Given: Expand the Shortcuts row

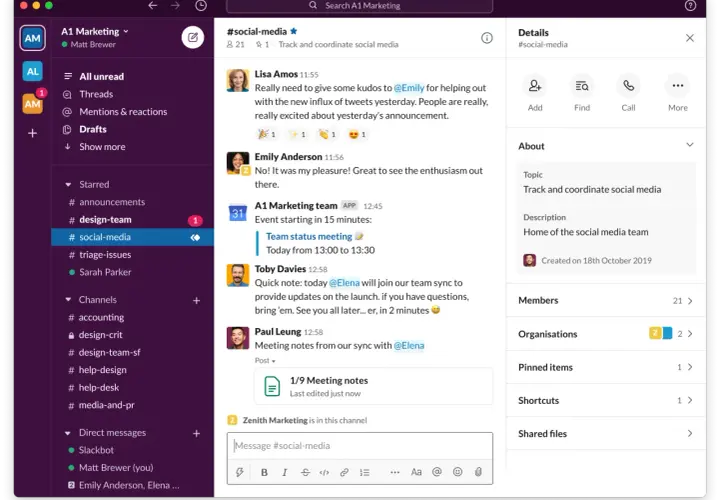Looking at the screenshot, I should 606,400.
